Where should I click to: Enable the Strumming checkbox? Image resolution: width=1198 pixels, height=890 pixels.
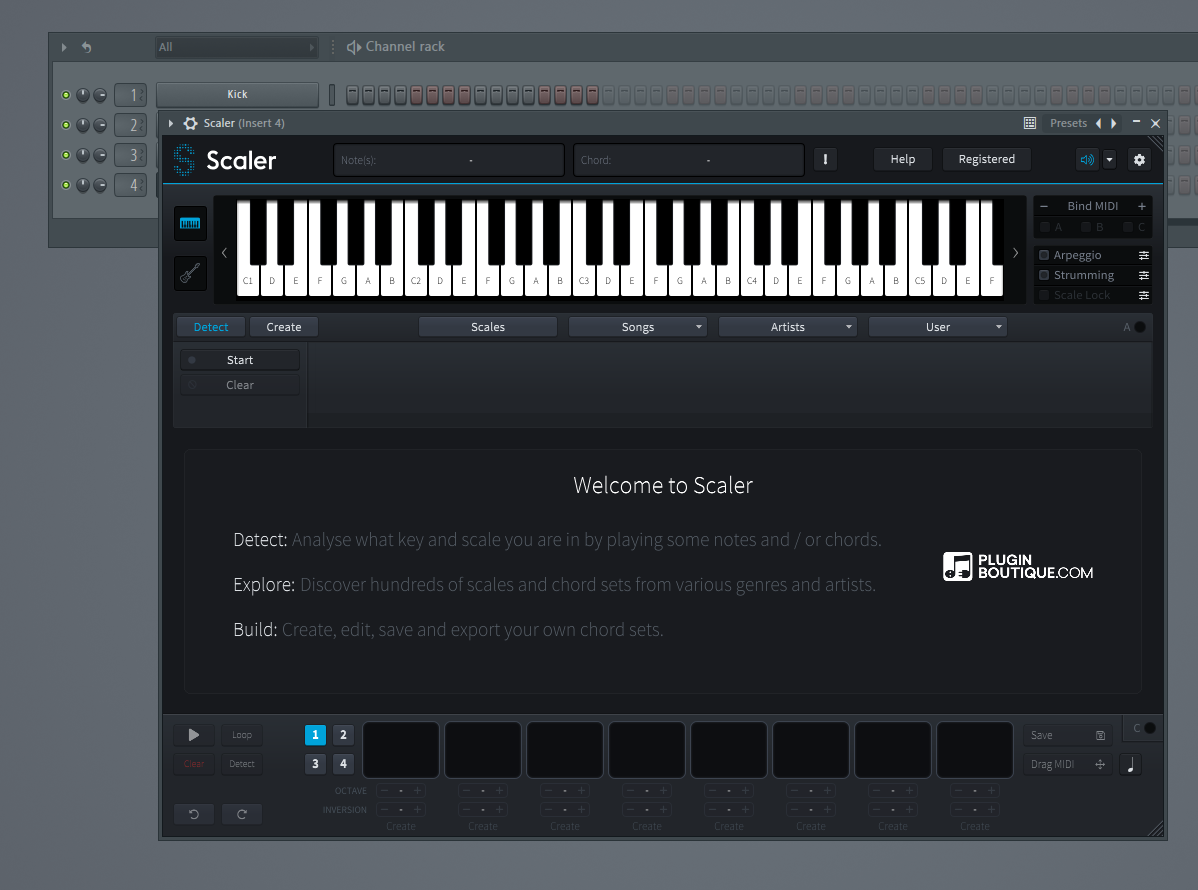[x=1044, y=275]
